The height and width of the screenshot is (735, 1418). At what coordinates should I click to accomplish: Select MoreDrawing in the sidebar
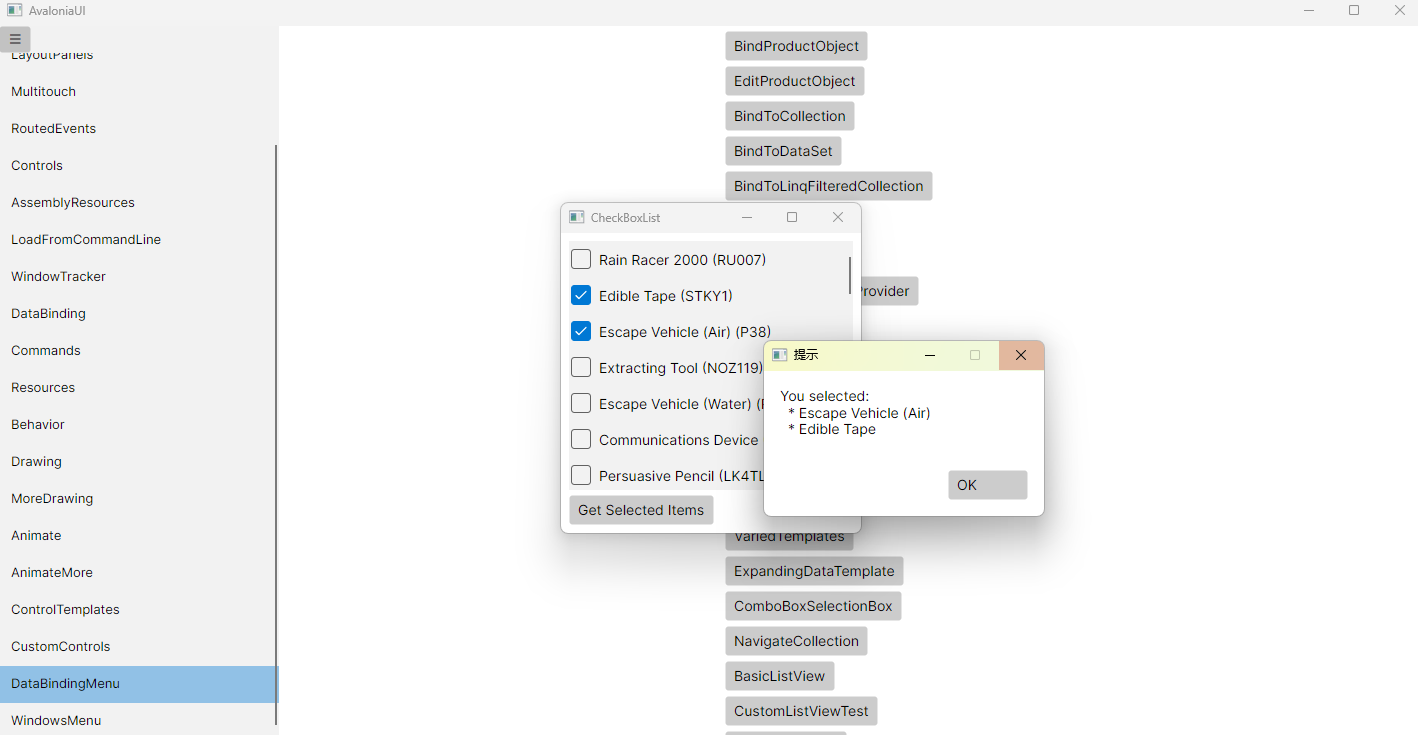(137, 498)
